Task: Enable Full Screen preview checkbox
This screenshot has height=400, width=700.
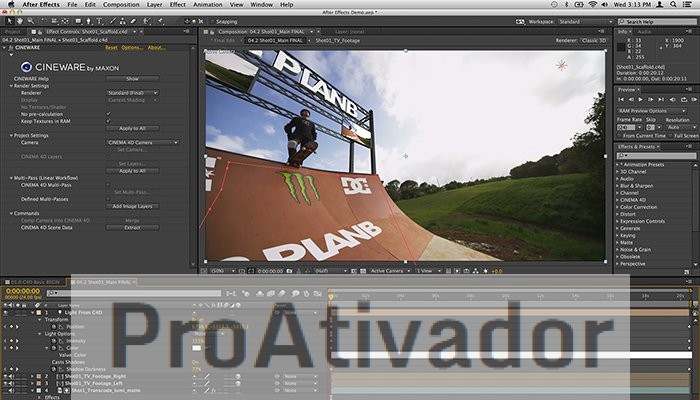Action: [x=671, y=136]
